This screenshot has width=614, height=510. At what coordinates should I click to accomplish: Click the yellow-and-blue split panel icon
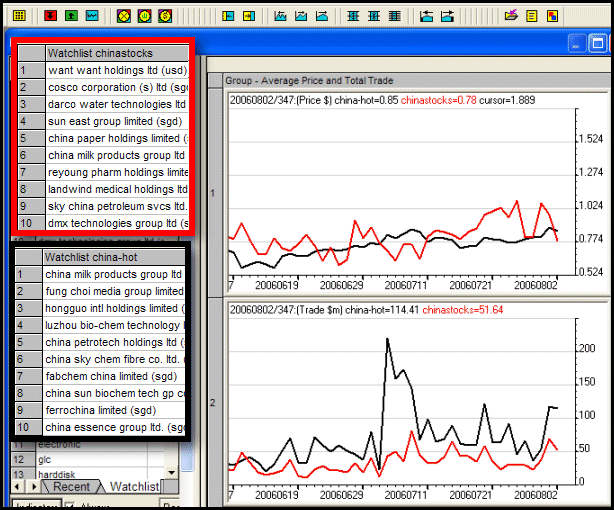click(228, 16)
